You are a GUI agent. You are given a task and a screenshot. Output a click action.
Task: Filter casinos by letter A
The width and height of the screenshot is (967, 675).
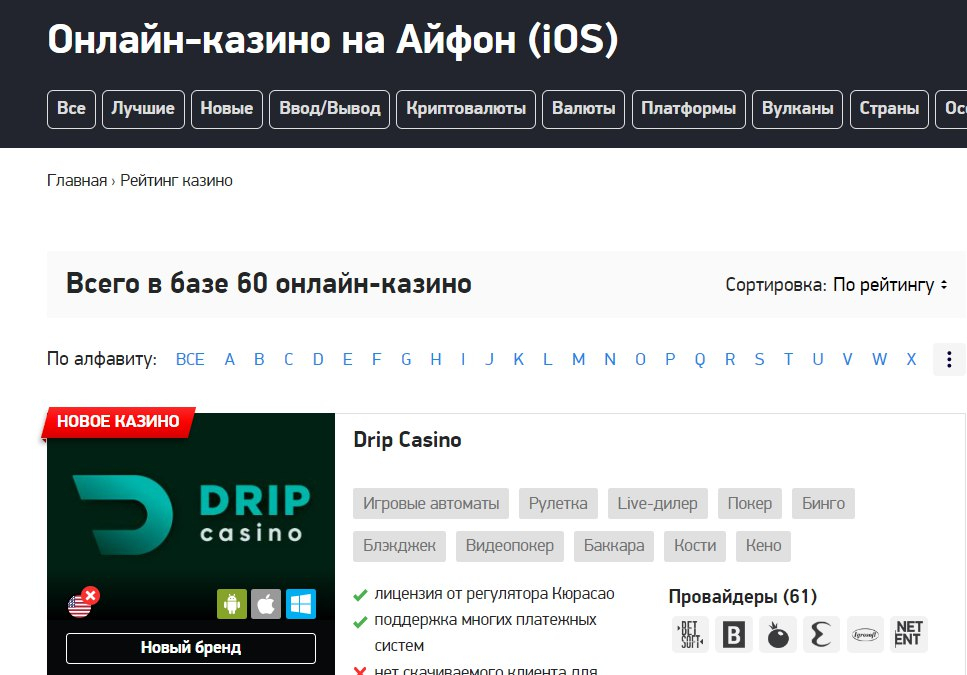pos(229,359)
